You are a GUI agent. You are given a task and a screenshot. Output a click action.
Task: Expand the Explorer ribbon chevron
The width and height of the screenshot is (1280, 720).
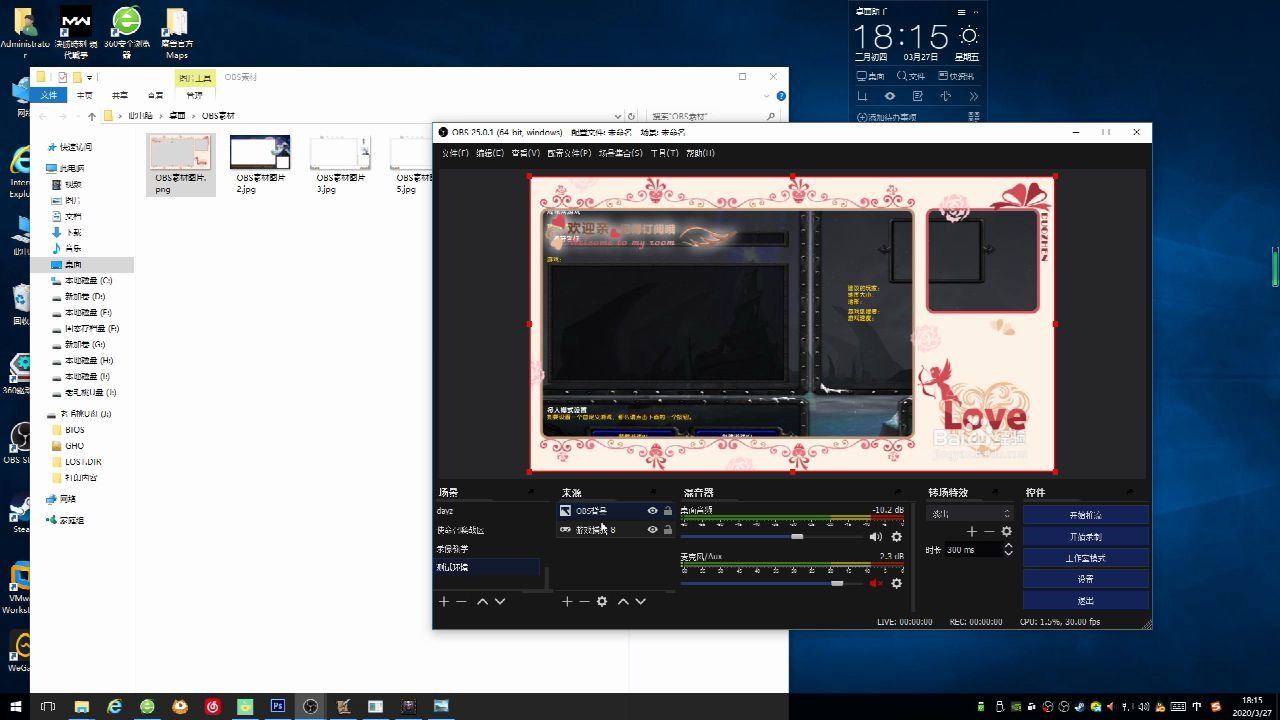click(x=768, y=95)
